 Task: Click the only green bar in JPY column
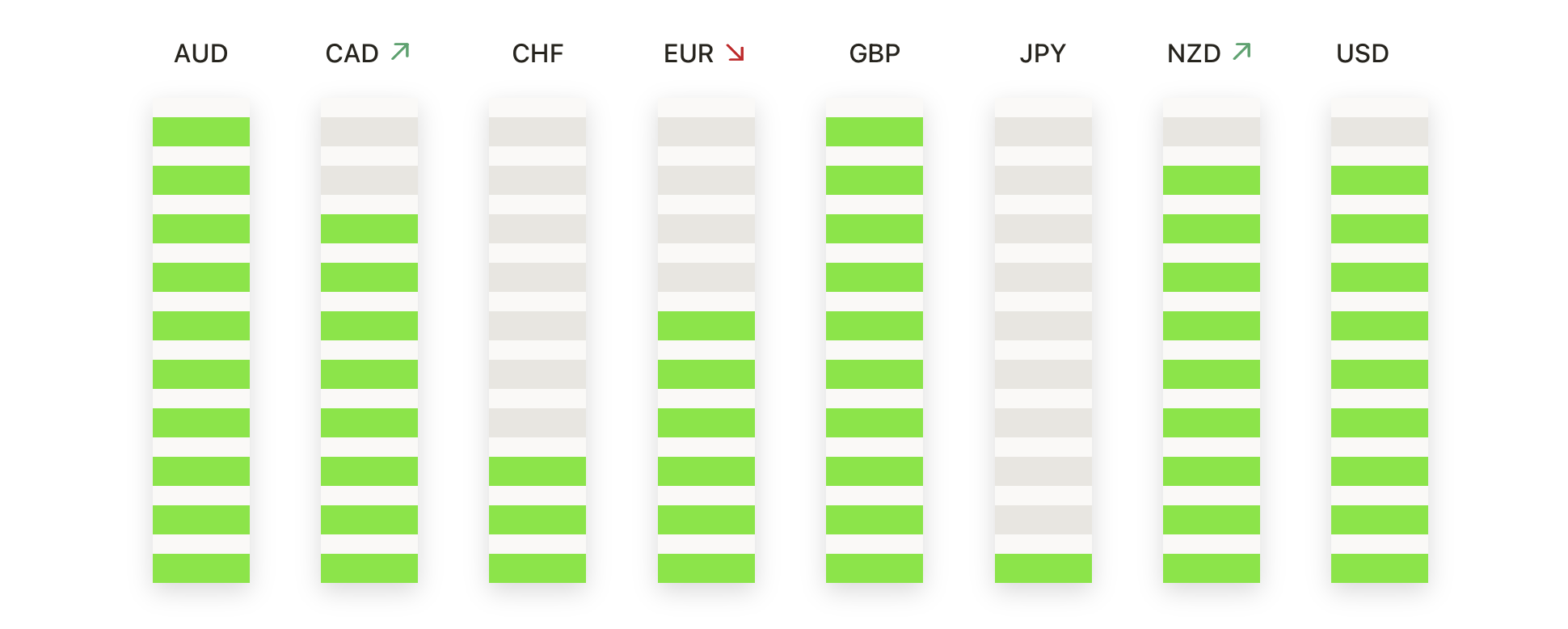tap(1043, 568)
